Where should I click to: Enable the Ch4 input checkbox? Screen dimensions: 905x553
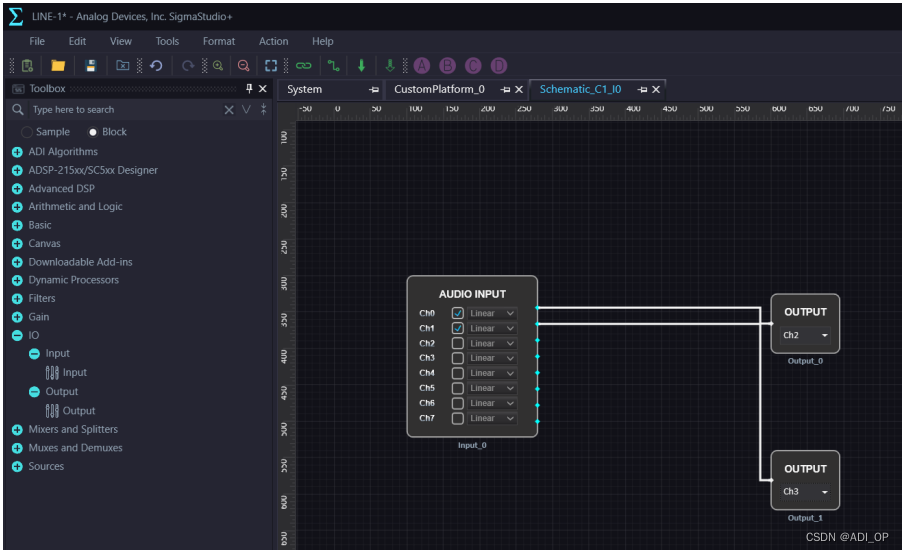point(458,373)
